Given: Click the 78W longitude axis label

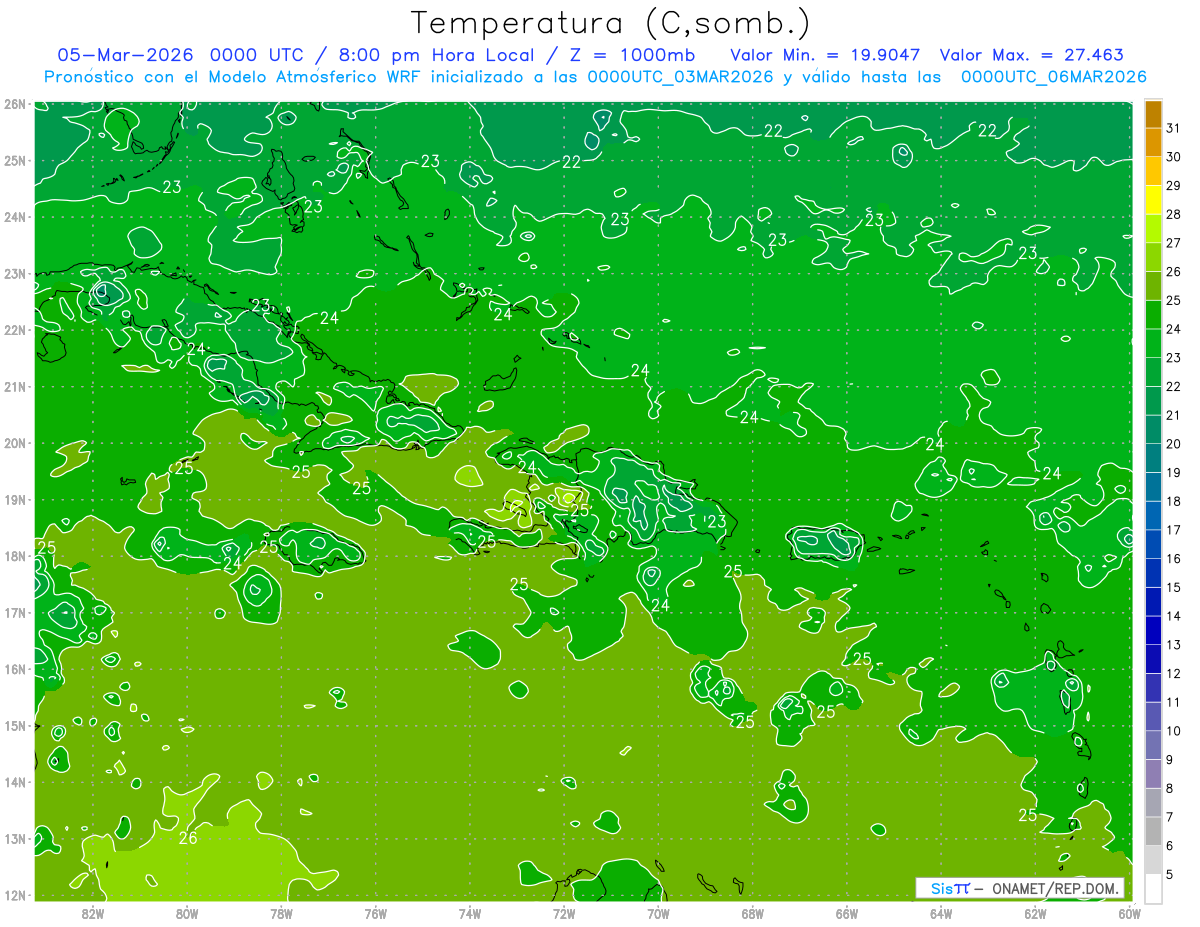Looking at the screenshot, I should [x=281, y=913].
